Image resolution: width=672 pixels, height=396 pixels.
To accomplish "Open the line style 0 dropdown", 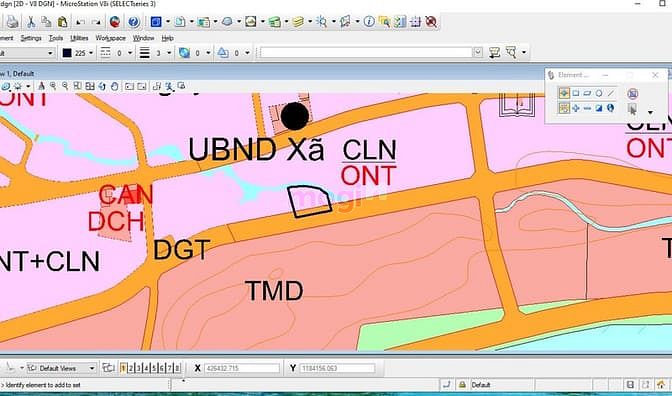I will coord(130,53).
